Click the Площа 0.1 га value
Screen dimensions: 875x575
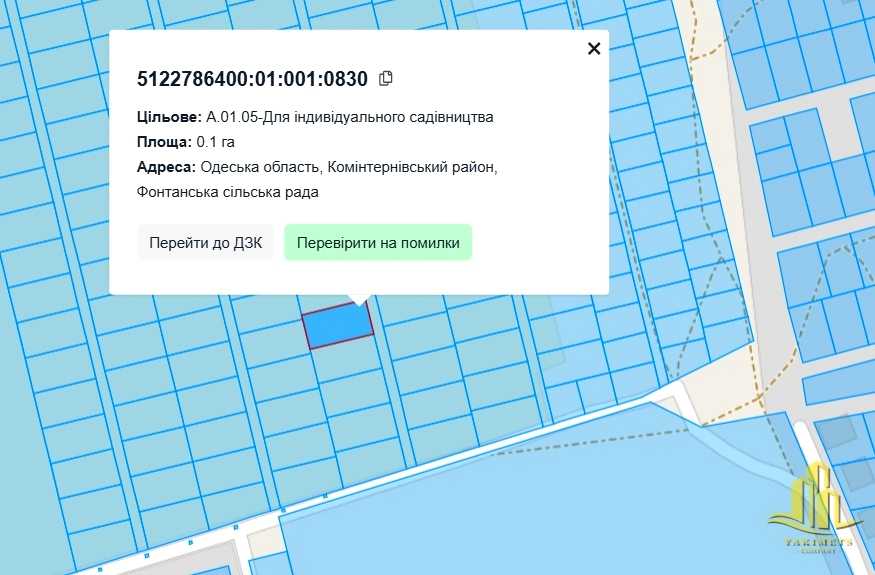215,142
